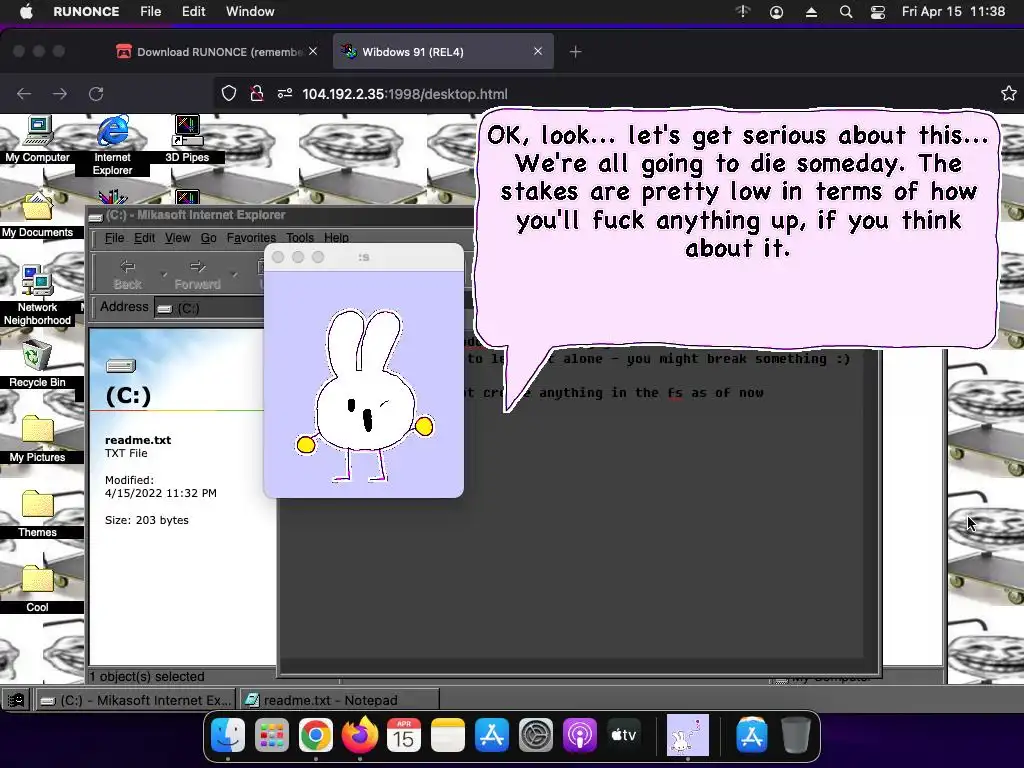Switch to Wibdows 91 (REL4) browser tab
The image size is (1024, 768).
(443, 52)
